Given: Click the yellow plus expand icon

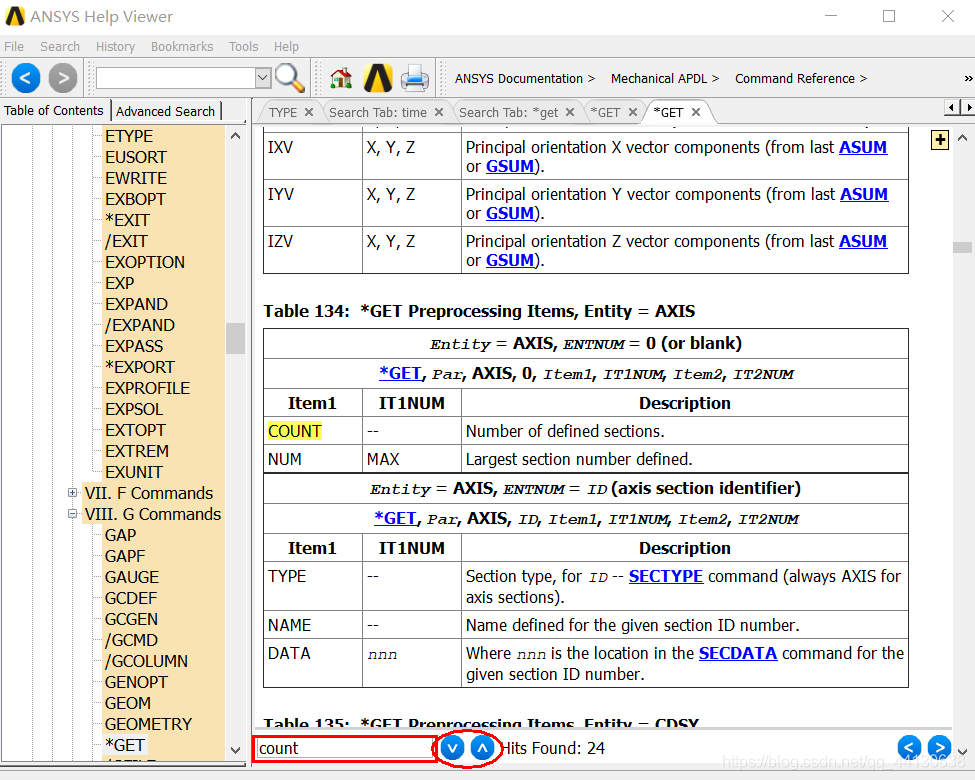Looking at the screenshot, I should point(940,140).
